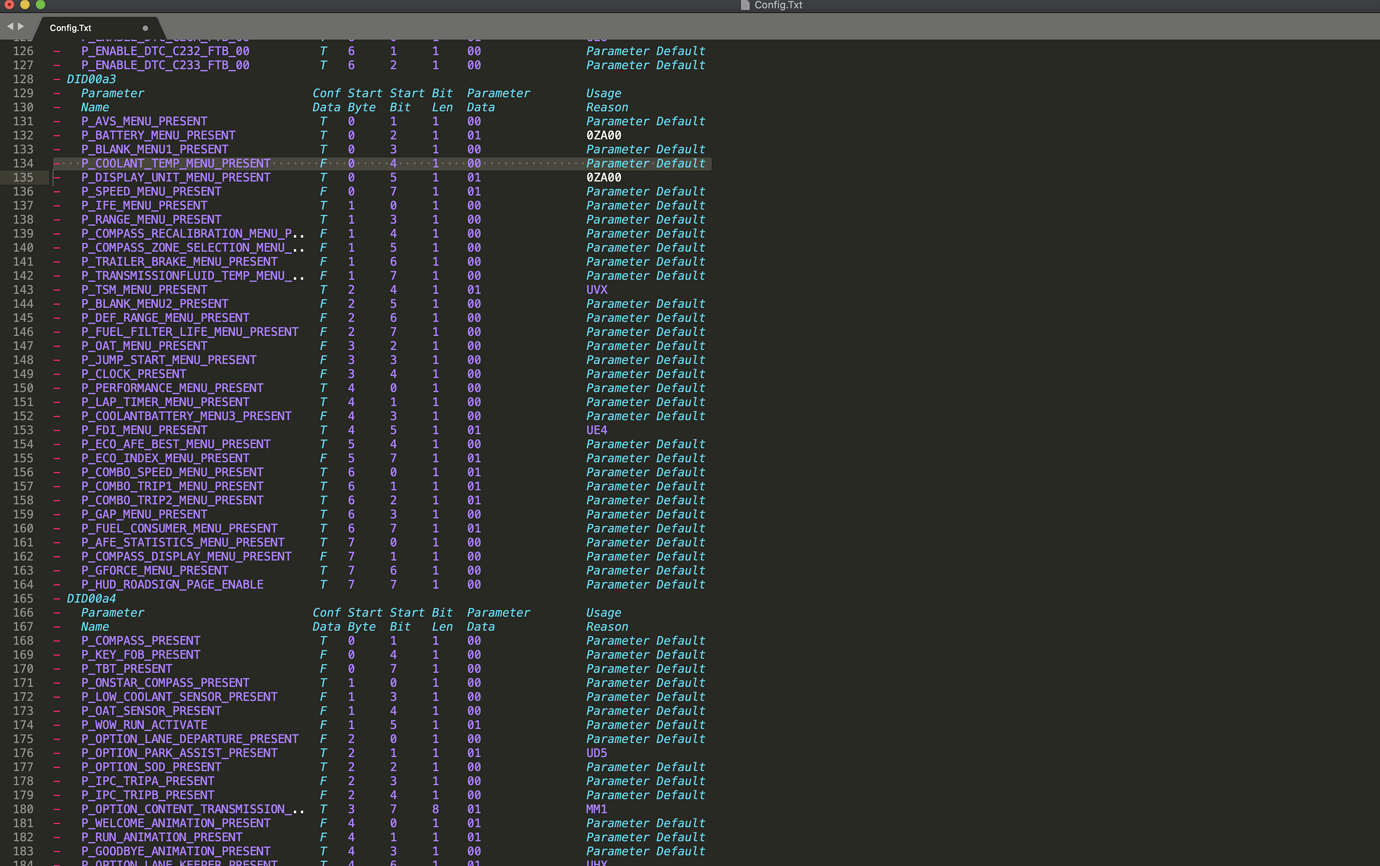Select the Config.Txt tab
This screenshot has width=1380, height=866.
[70, 28]
